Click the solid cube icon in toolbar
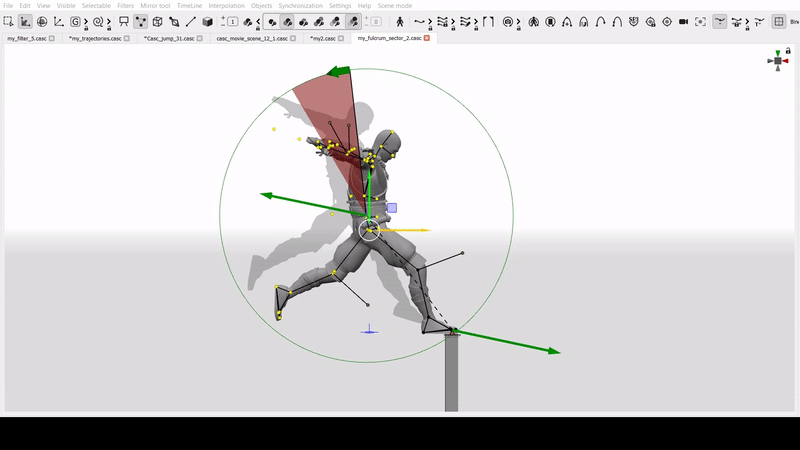This screenshot has width=800, height=450. click(x=207, y=21)
